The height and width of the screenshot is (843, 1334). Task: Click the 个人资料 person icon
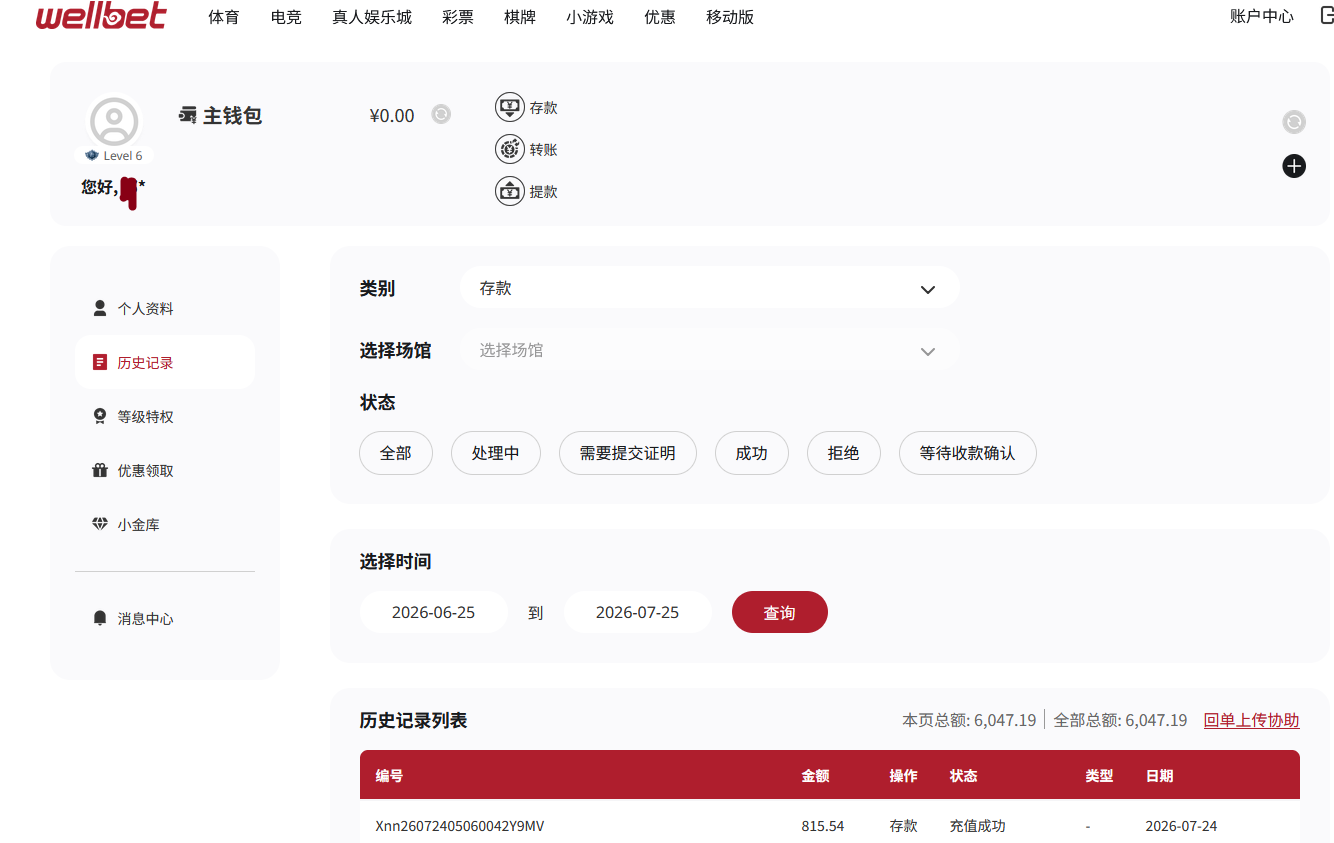tap(100, 308)
